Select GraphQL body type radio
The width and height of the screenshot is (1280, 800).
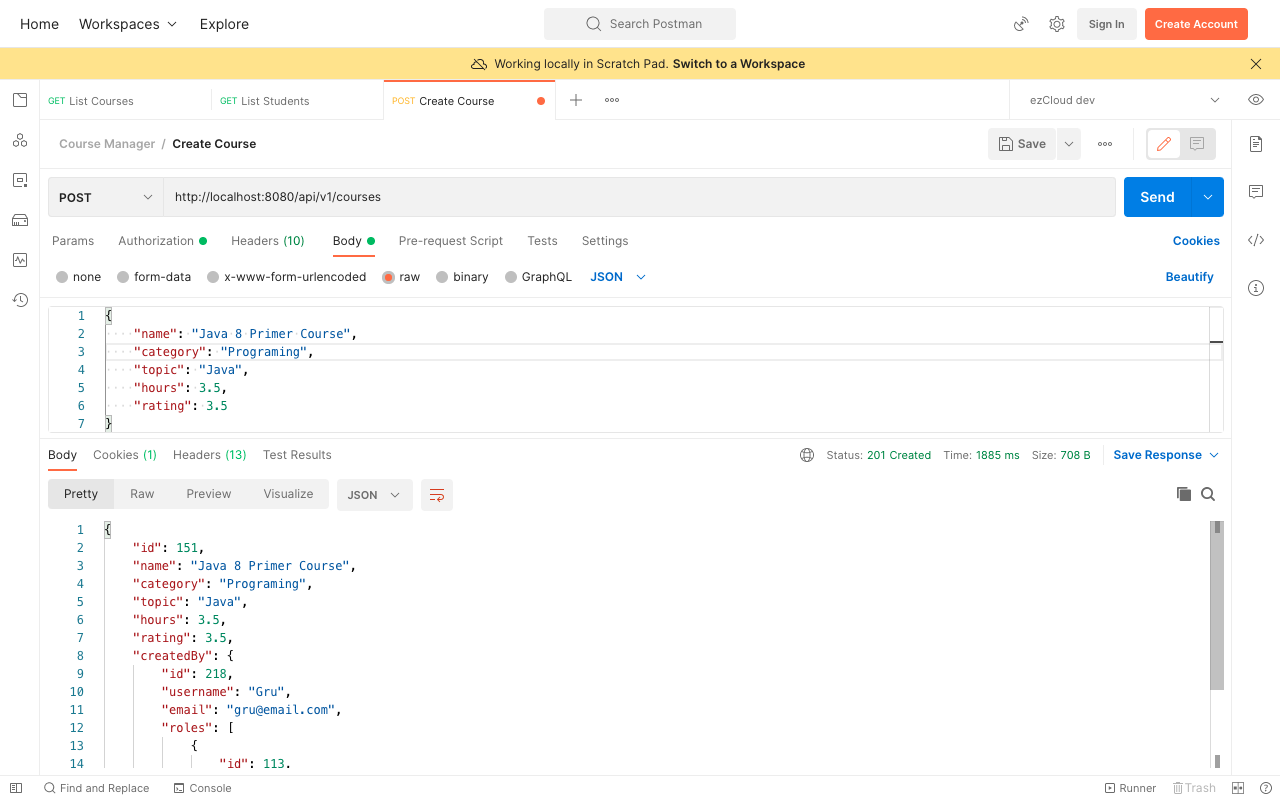pyautogui.click(x=511, y=277)
